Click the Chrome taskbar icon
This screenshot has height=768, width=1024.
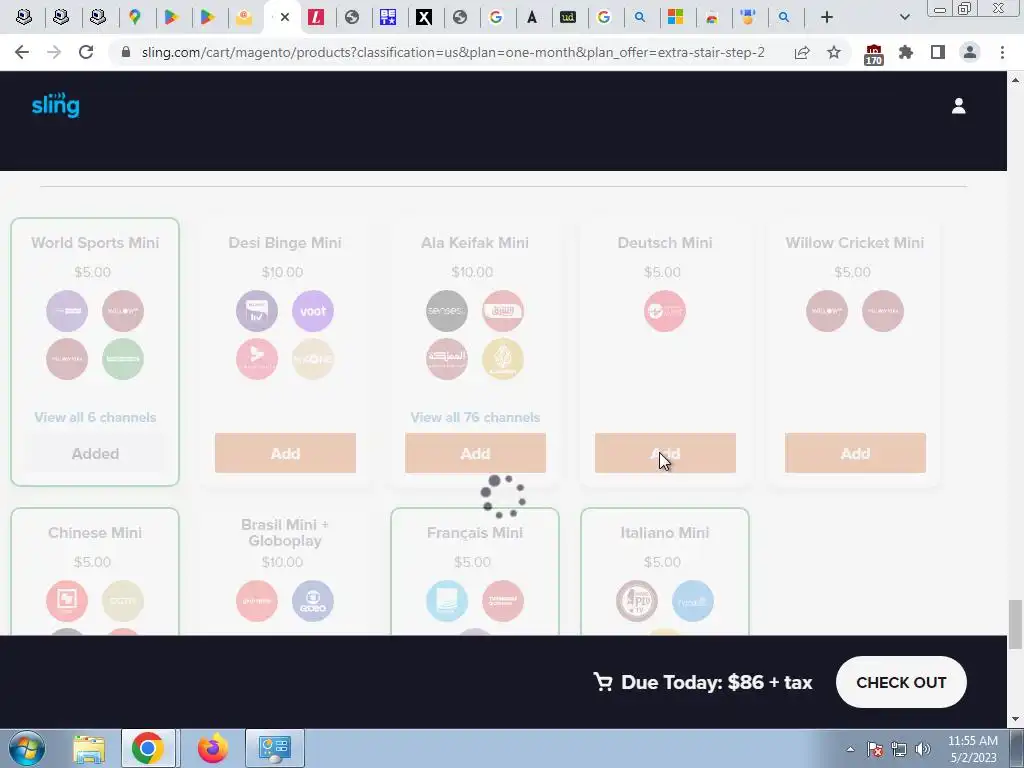click(148, 748)
